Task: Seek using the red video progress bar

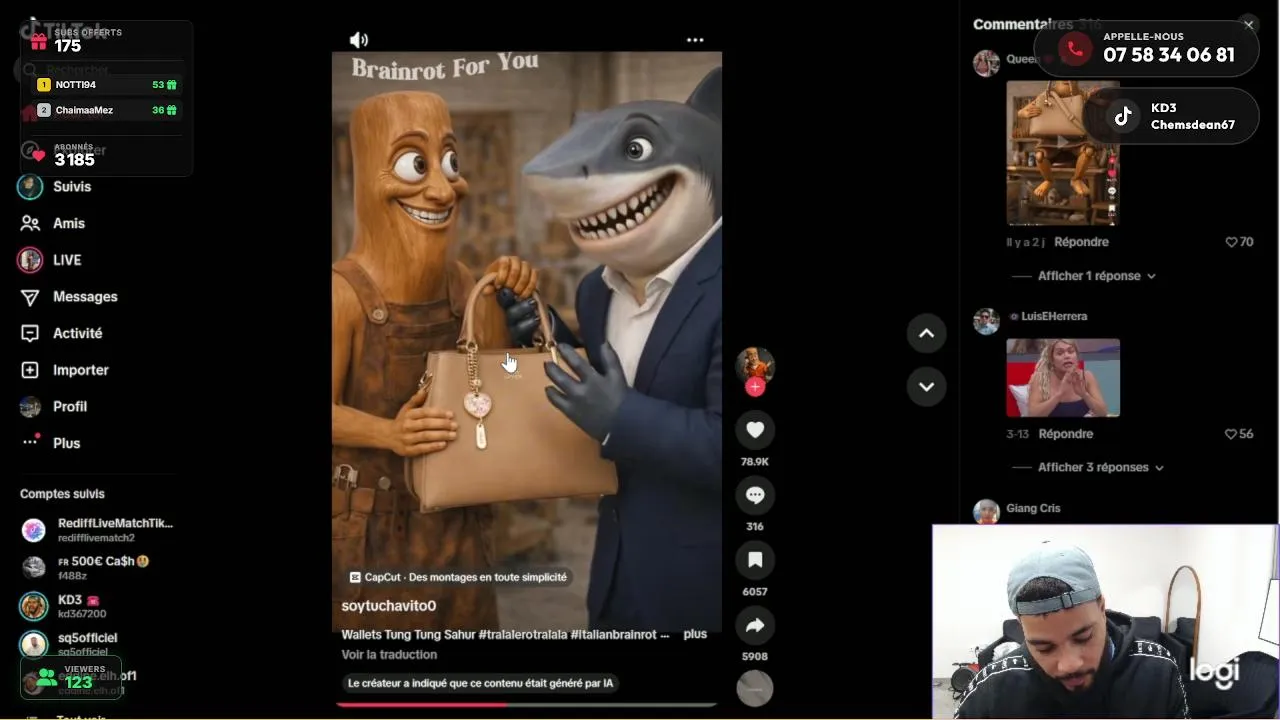Action: point(526,704)
